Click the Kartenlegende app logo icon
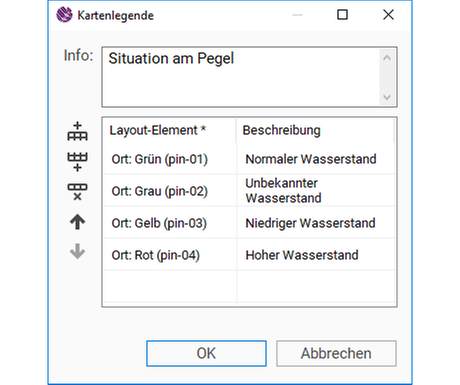Viewport: 460px width, 385px height. pos(64,15)
